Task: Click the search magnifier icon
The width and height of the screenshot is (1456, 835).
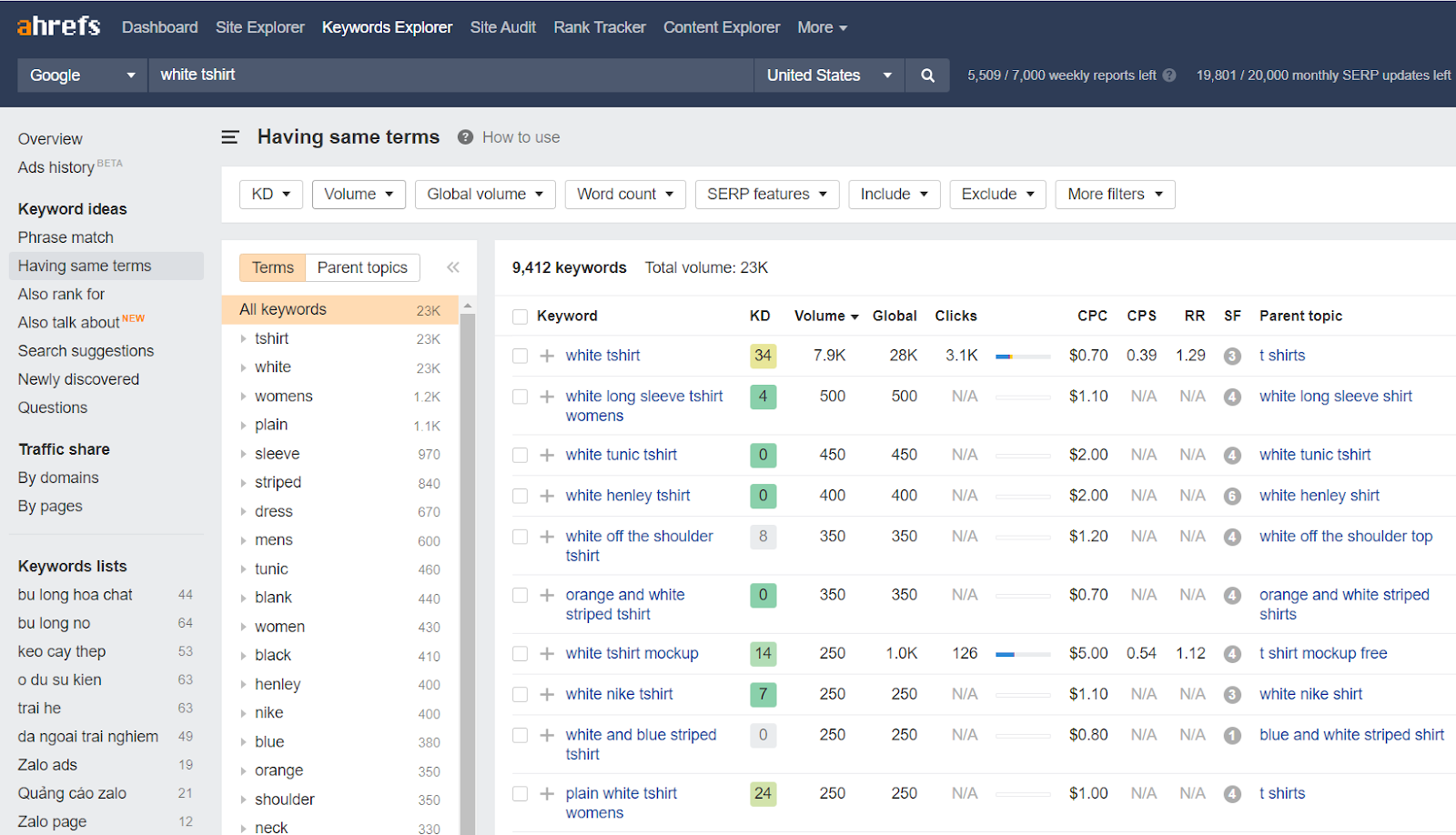Action: point(927,75)
